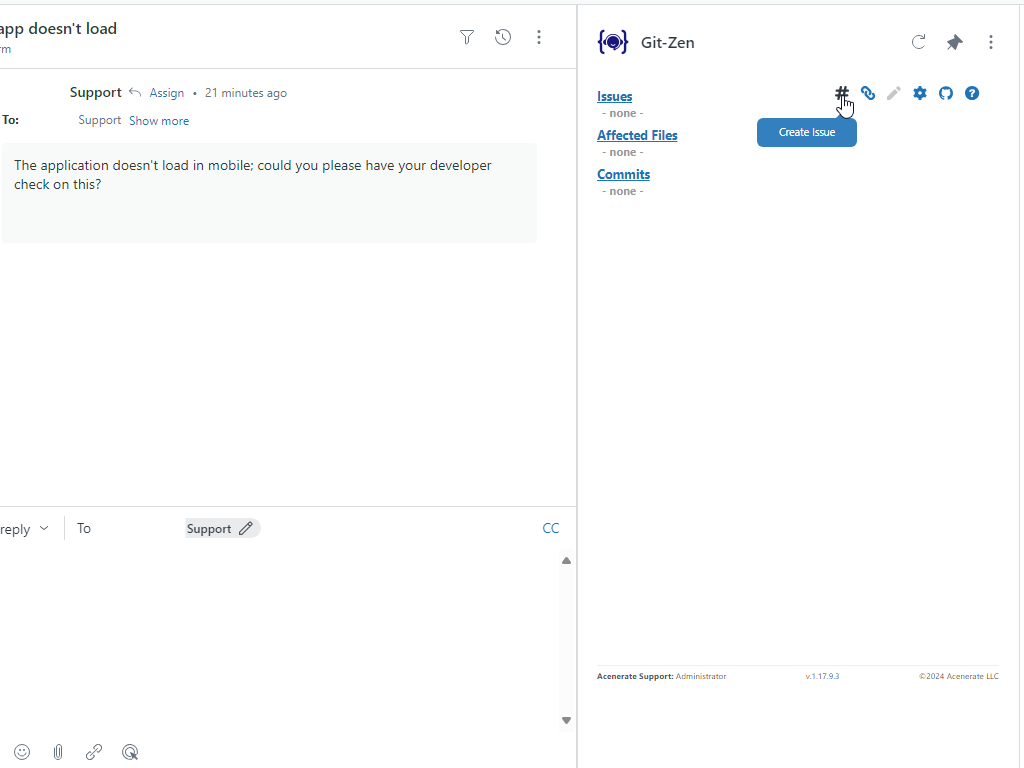The image size is (1024, 768).
Task: Click the chain link issue icon
Action: pos(868,93)
